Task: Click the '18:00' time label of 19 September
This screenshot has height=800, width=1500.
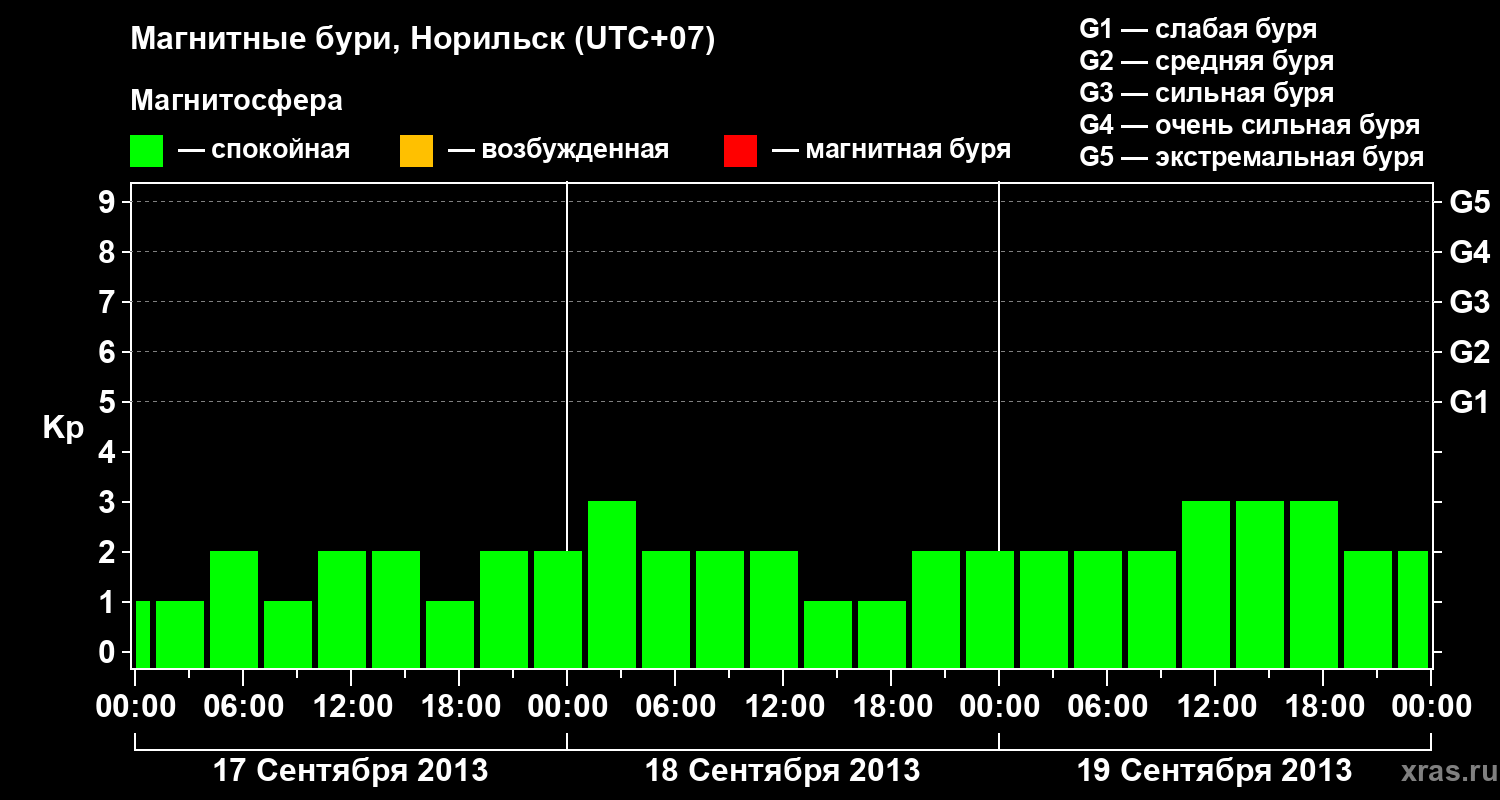Action: 1323,707
